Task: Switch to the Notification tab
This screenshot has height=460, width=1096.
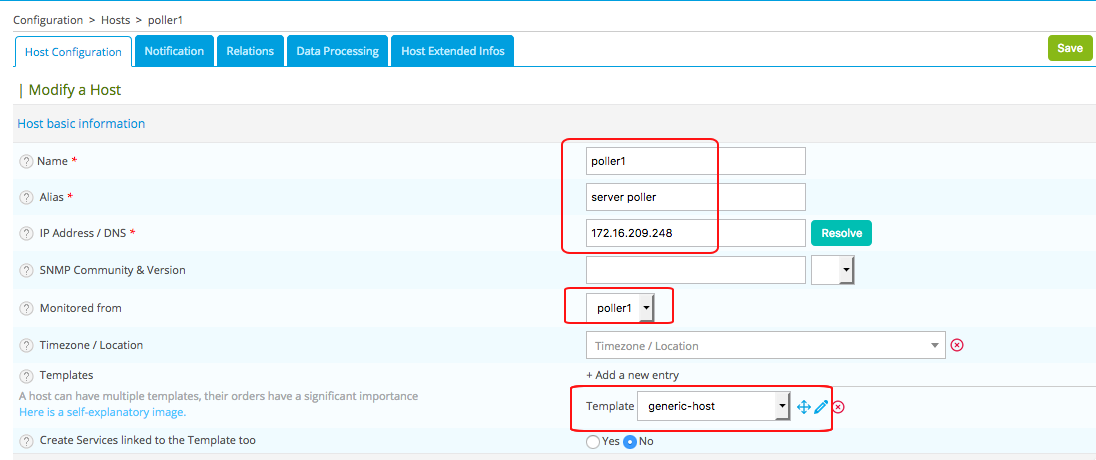Action: click(174, 51)
